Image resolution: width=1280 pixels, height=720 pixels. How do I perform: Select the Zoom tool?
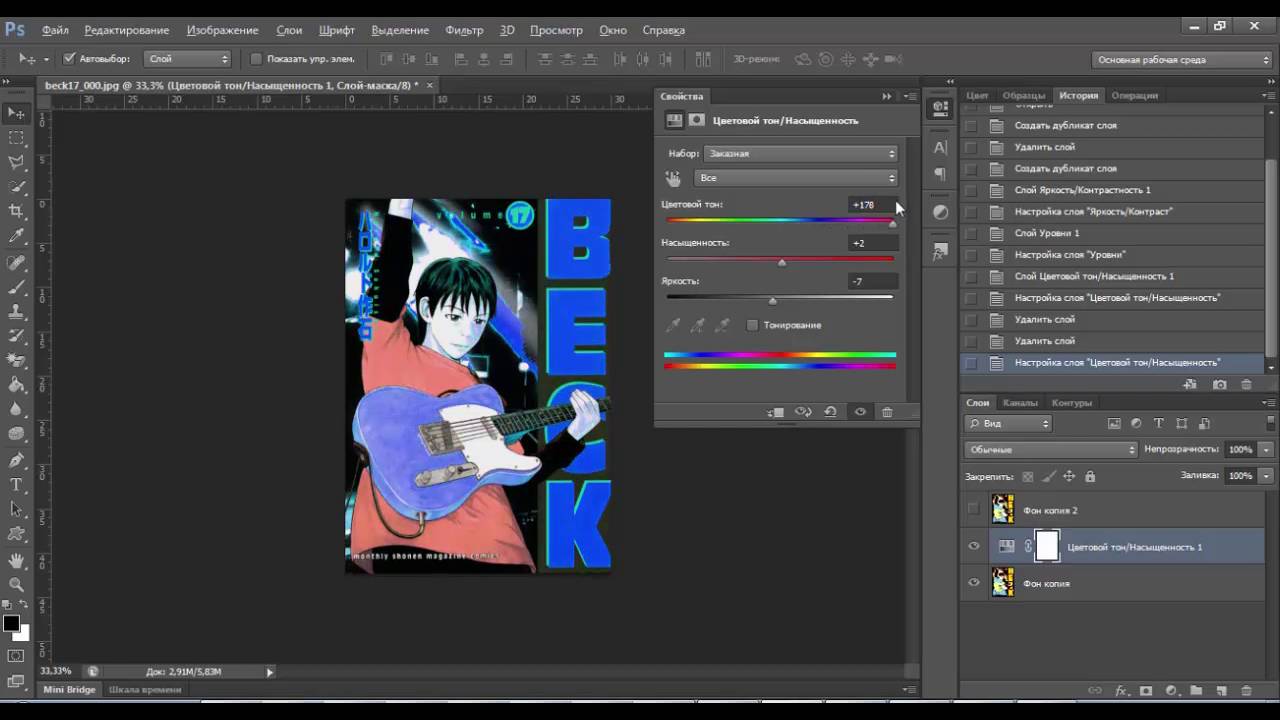[17, 584]
